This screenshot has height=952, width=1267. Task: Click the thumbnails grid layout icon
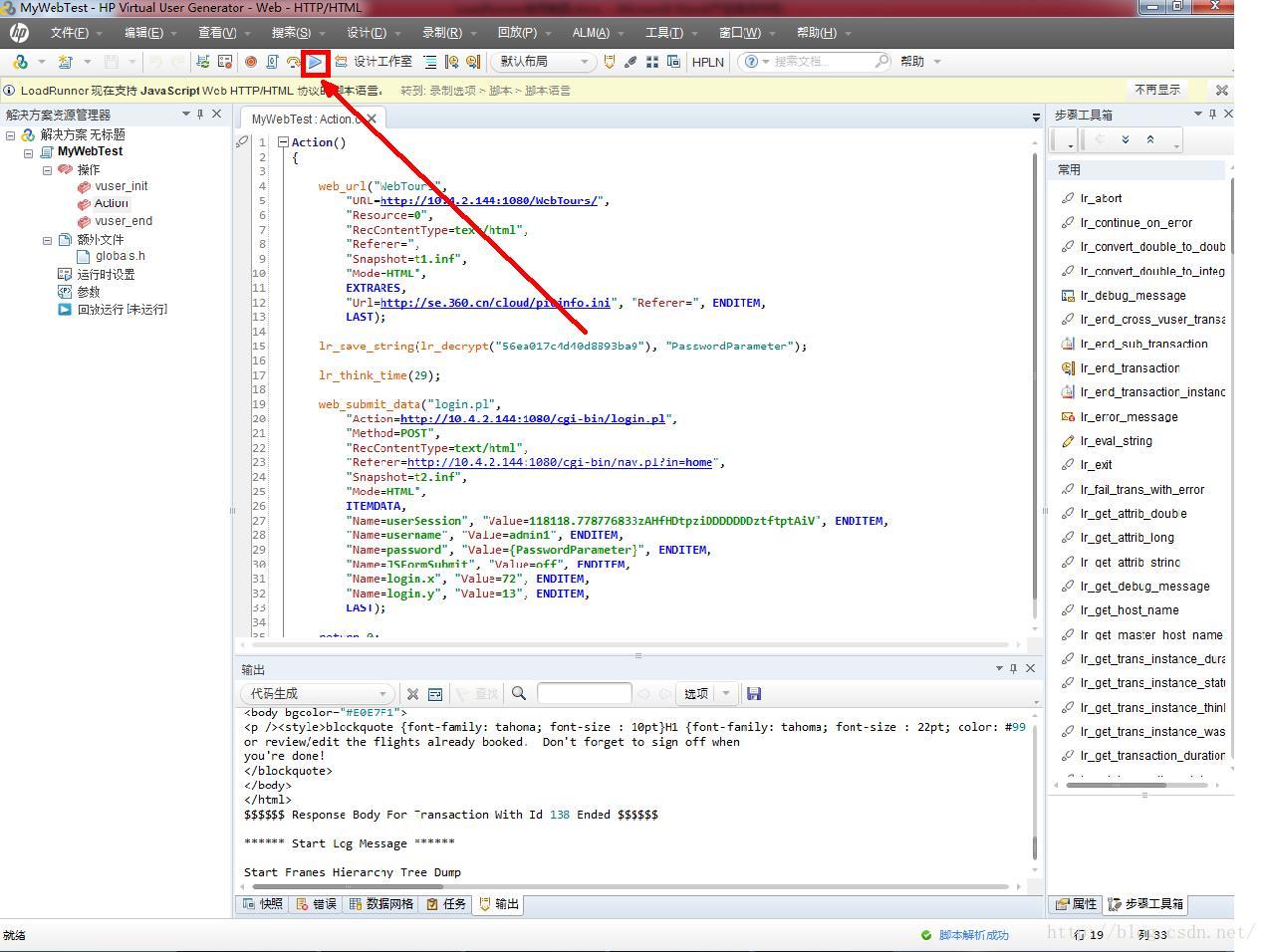652,62
